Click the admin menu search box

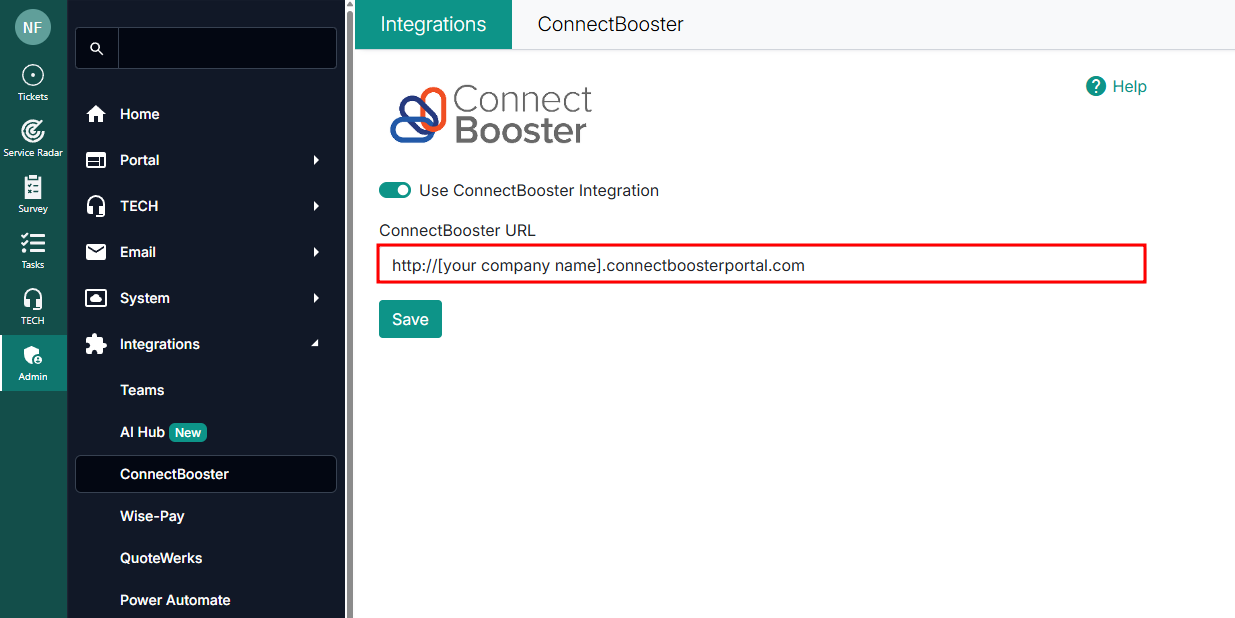pos(227,48)
